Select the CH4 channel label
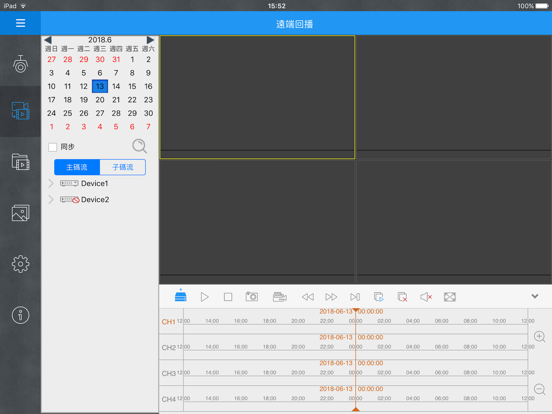The height and width of the screenshot is (414, 552). [169, 399]
